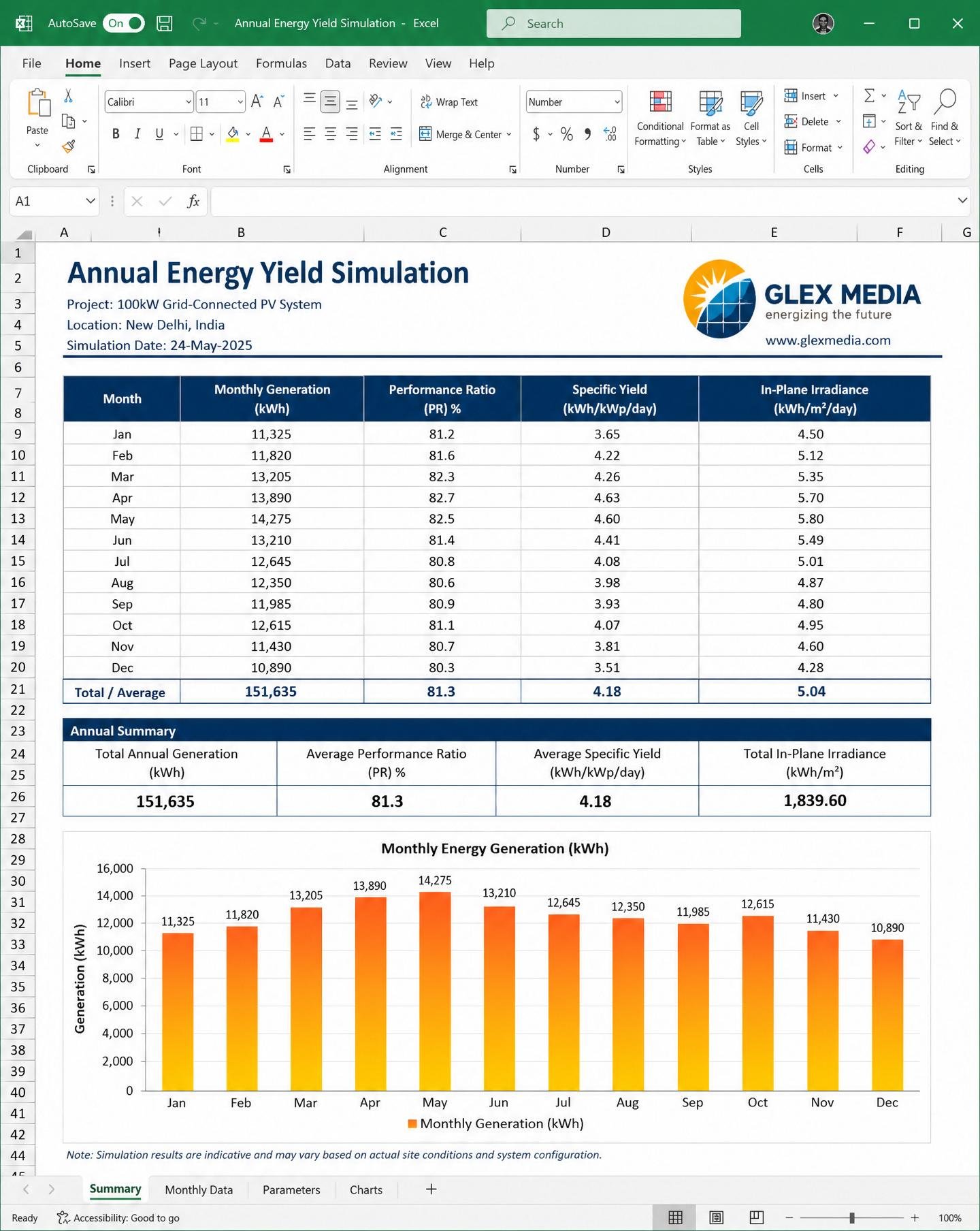
Task: Expand Merge & Center options arrow
Action: click(x=508, y=135)
